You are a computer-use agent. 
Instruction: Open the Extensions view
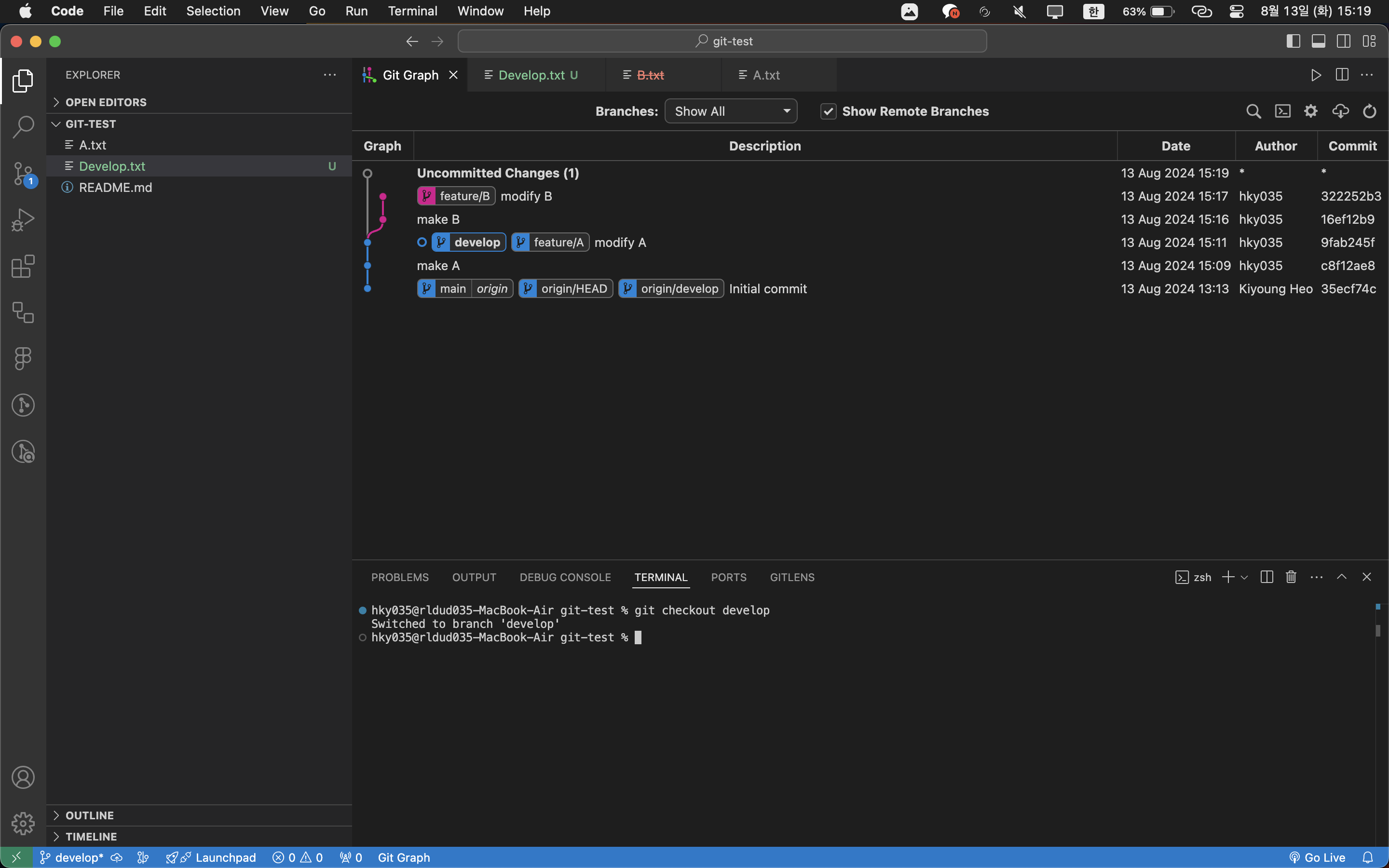coord(23,266)
